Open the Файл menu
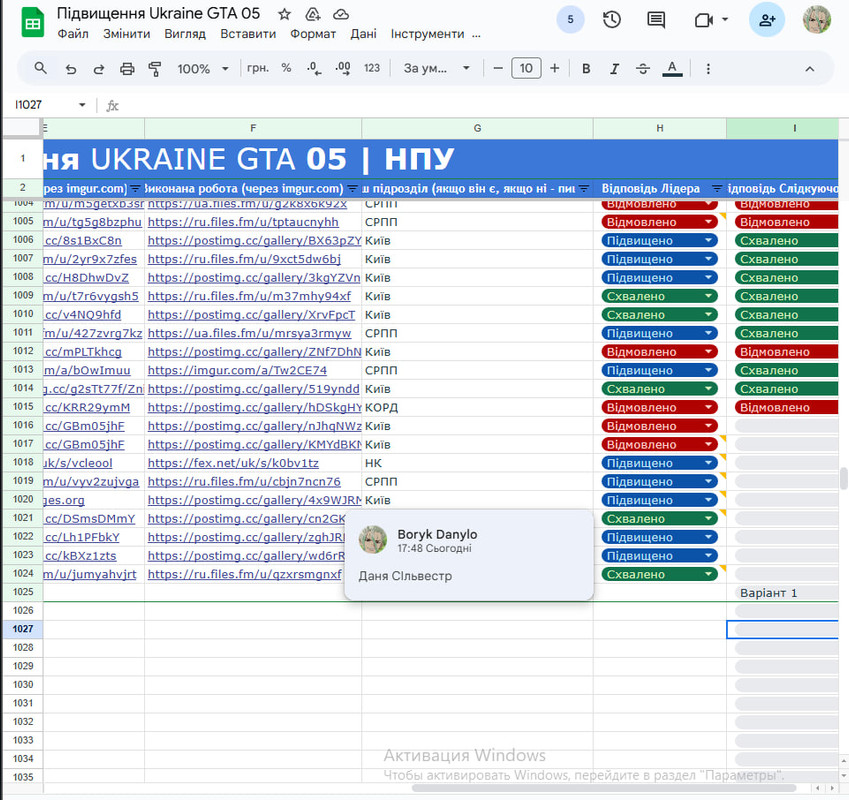Viewport: 849px width, 800px height. (x=73, y=34)
